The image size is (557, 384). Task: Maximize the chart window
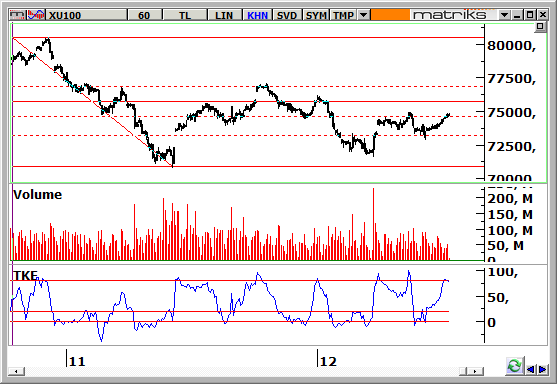pos(530,15)
